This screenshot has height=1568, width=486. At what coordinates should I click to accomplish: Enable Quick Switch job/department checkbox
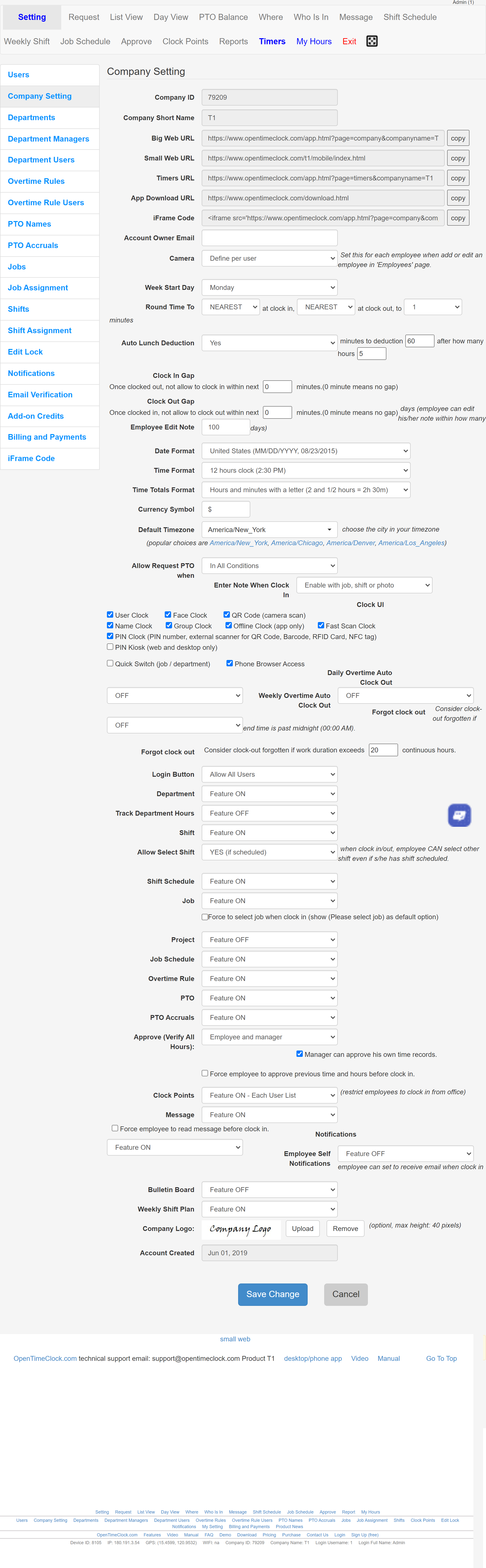coord(110,663)
